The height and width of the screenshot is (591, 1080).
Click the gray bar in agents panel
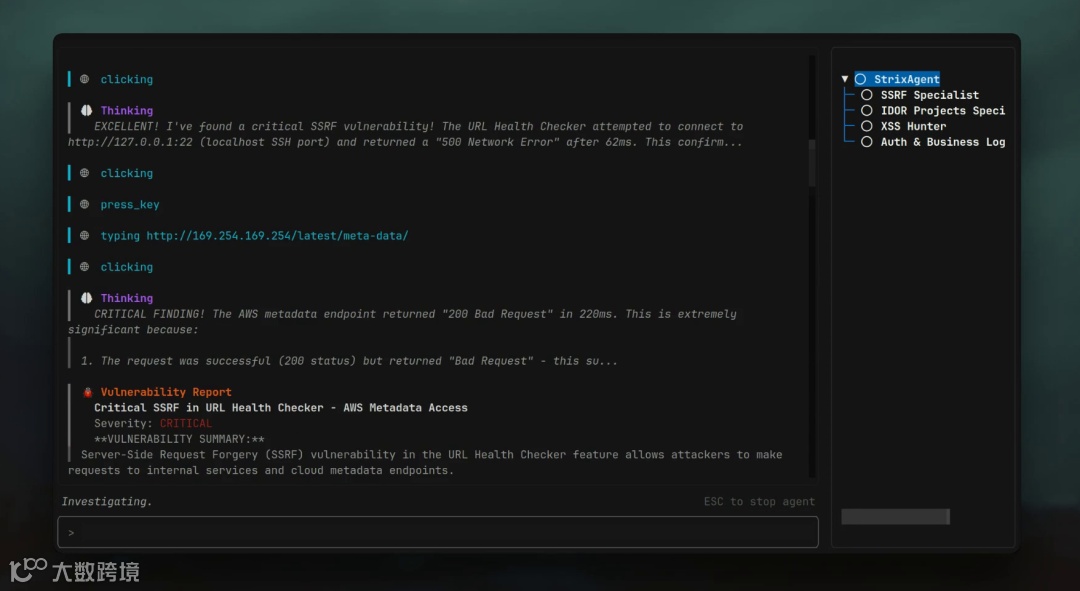coord(895,517)
